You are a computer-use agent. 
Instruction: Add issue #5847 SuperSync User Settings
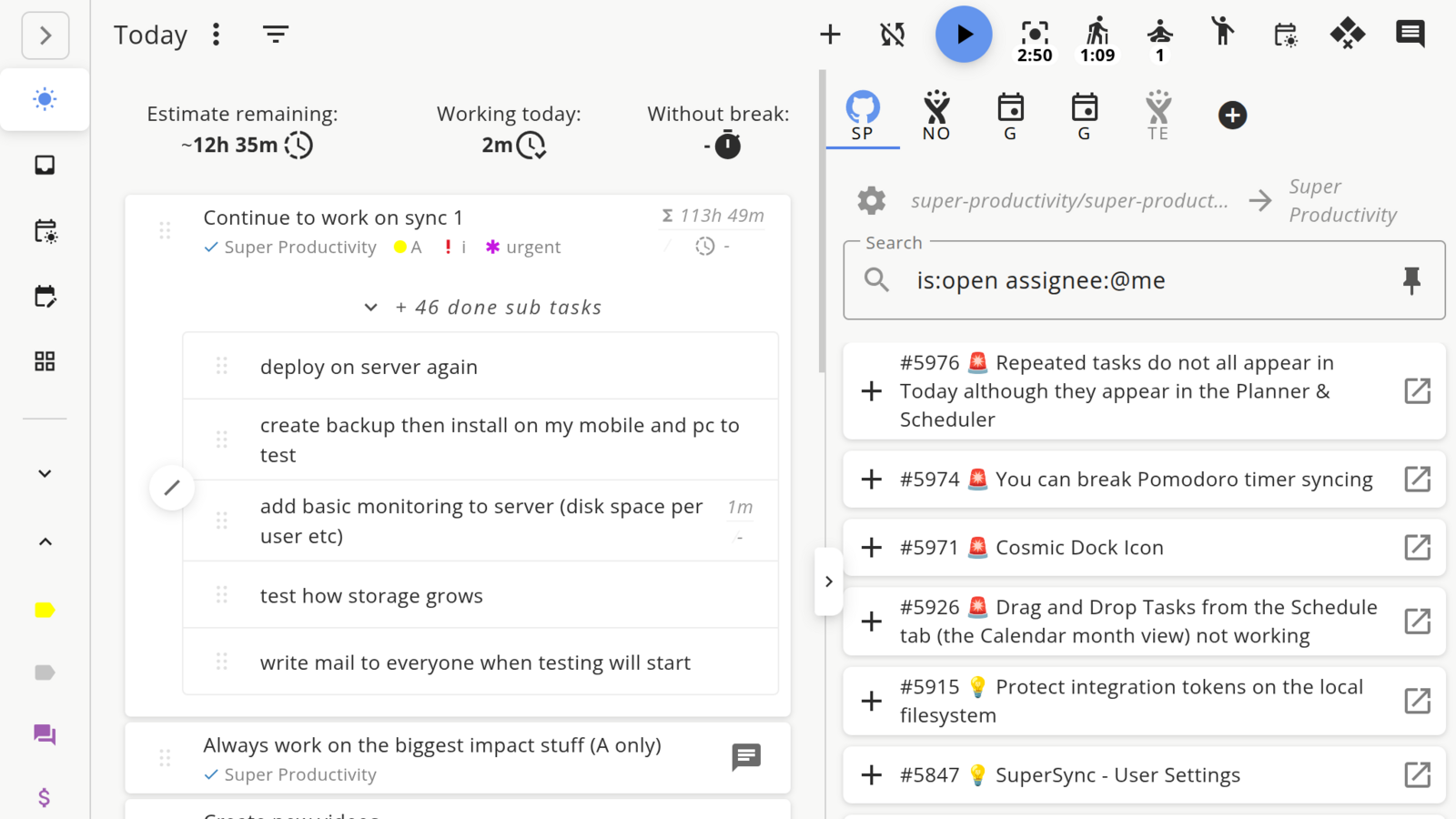point(872,775)
